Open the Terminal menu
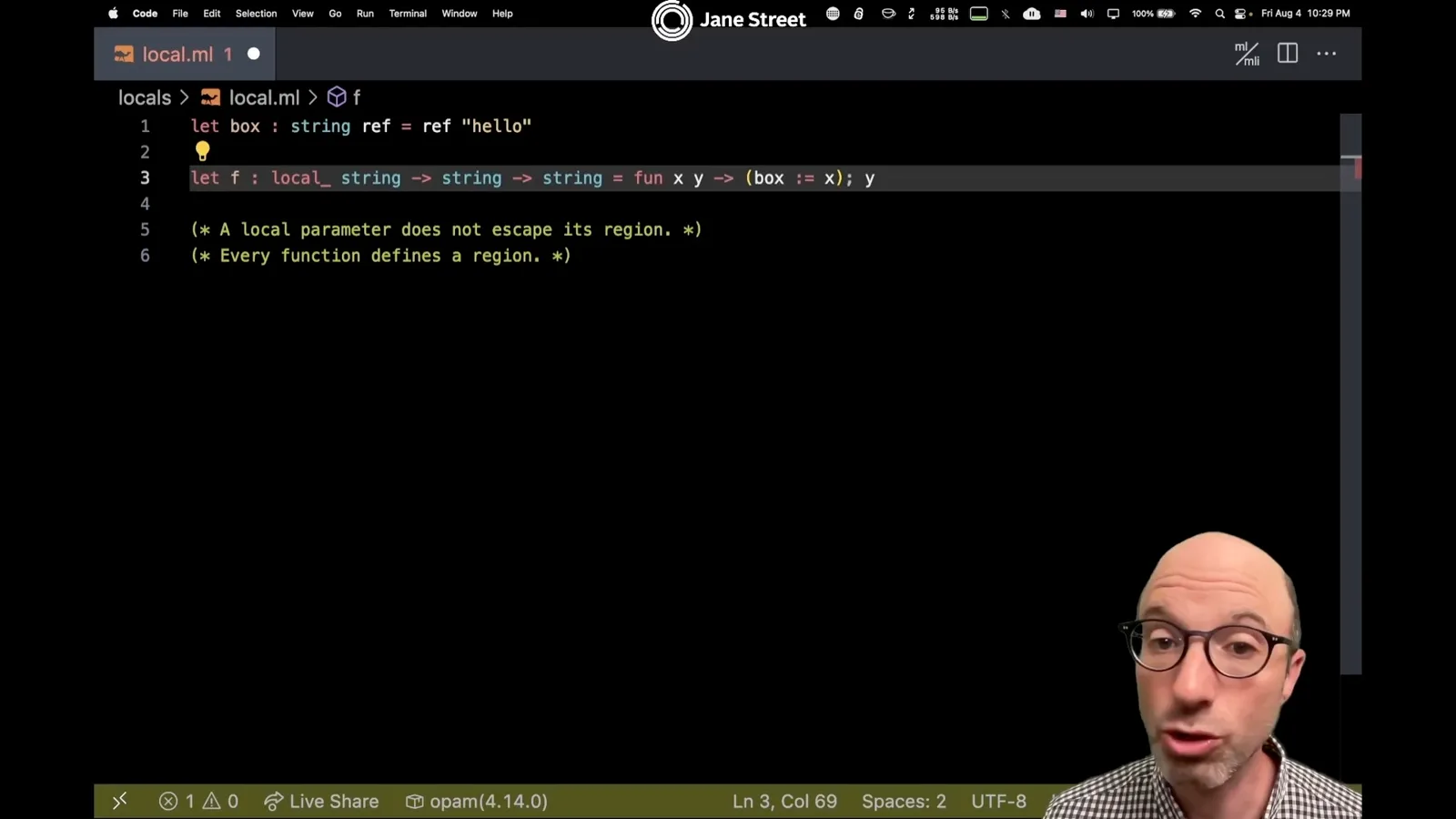The width and height of the screenshot is (1456, 819). coord(408,14)
